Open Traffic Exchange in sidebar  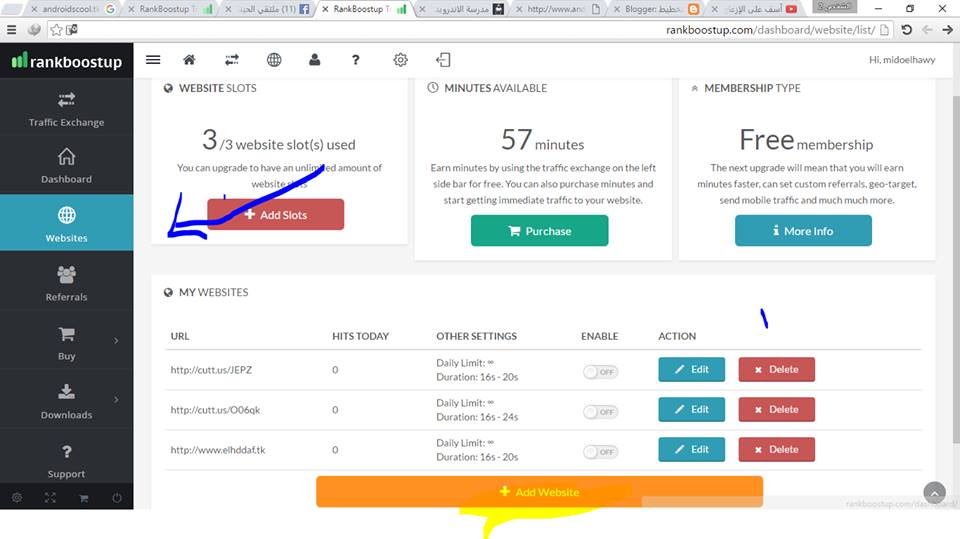pyautogui.click(x=67, y=109)
